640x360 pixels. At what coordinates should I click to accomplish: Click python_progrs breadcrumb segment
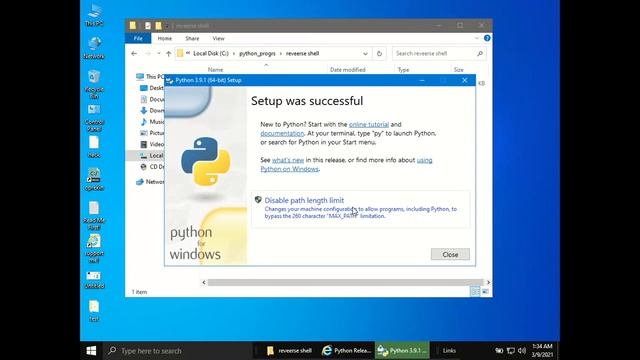point(257,53)
